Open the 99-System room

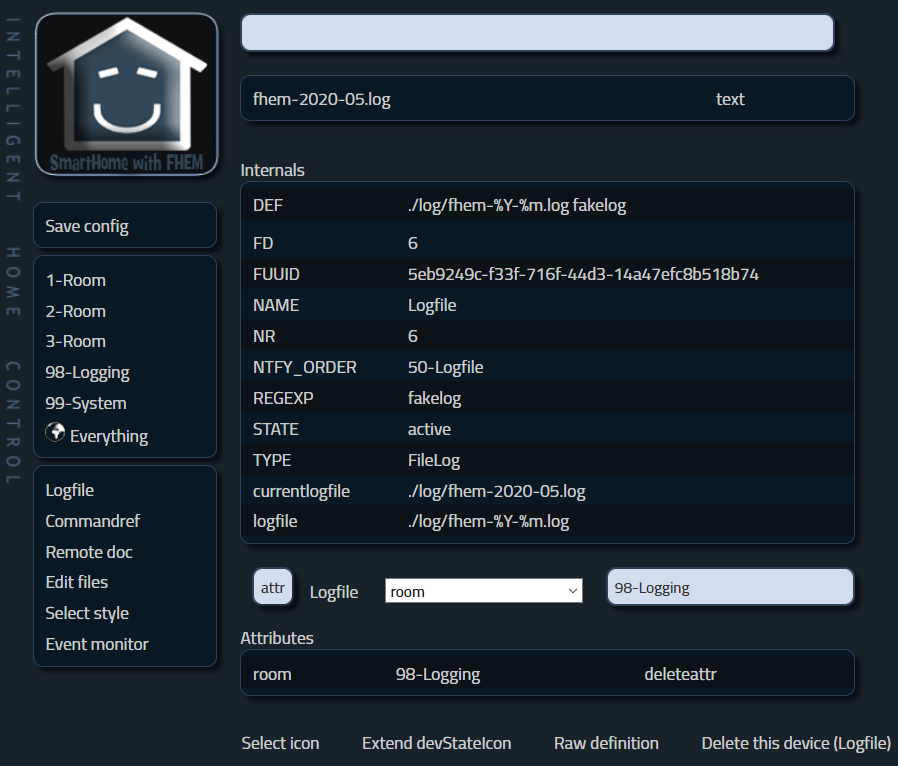coord(86,403)
